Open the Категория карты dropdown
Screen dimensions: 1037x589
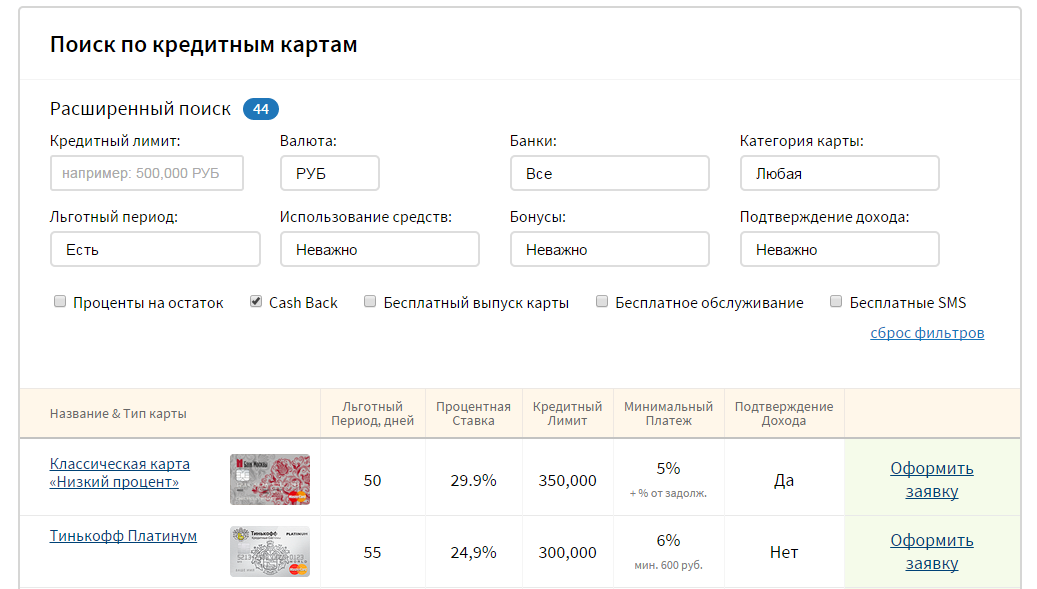click(x=839, y=173)
